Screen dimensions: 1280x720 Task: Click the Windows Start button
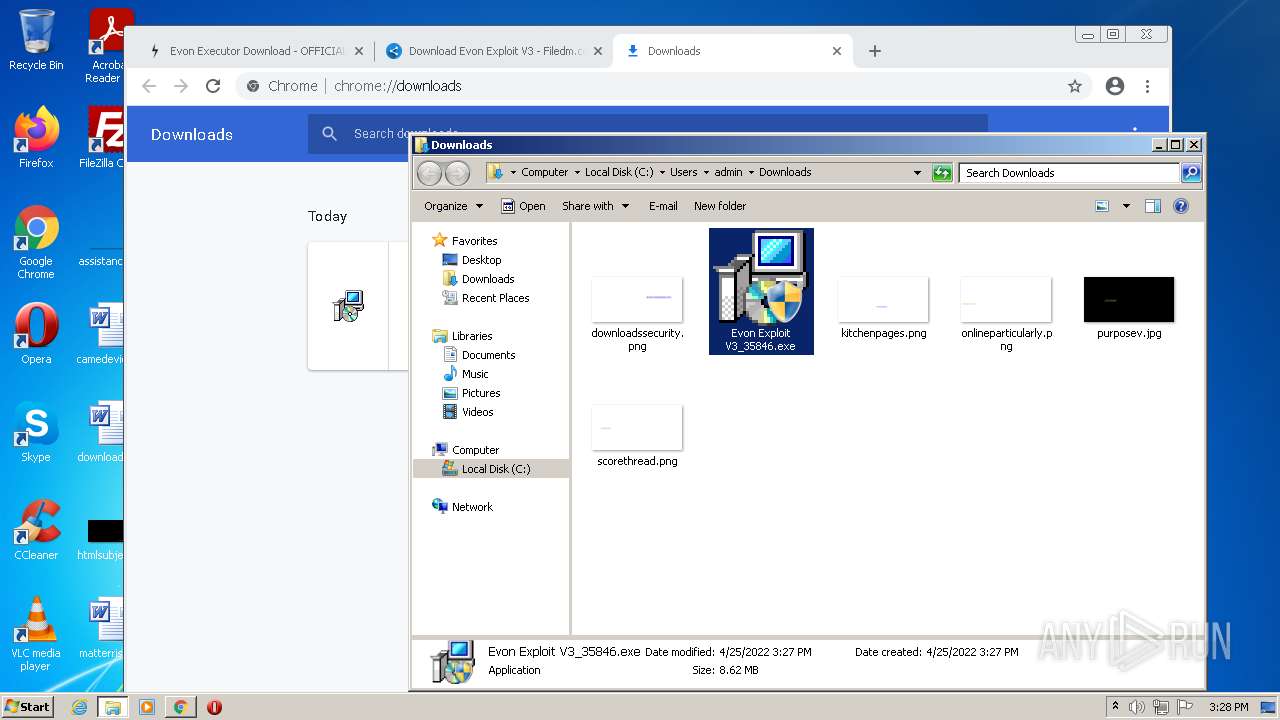point(27,707)
